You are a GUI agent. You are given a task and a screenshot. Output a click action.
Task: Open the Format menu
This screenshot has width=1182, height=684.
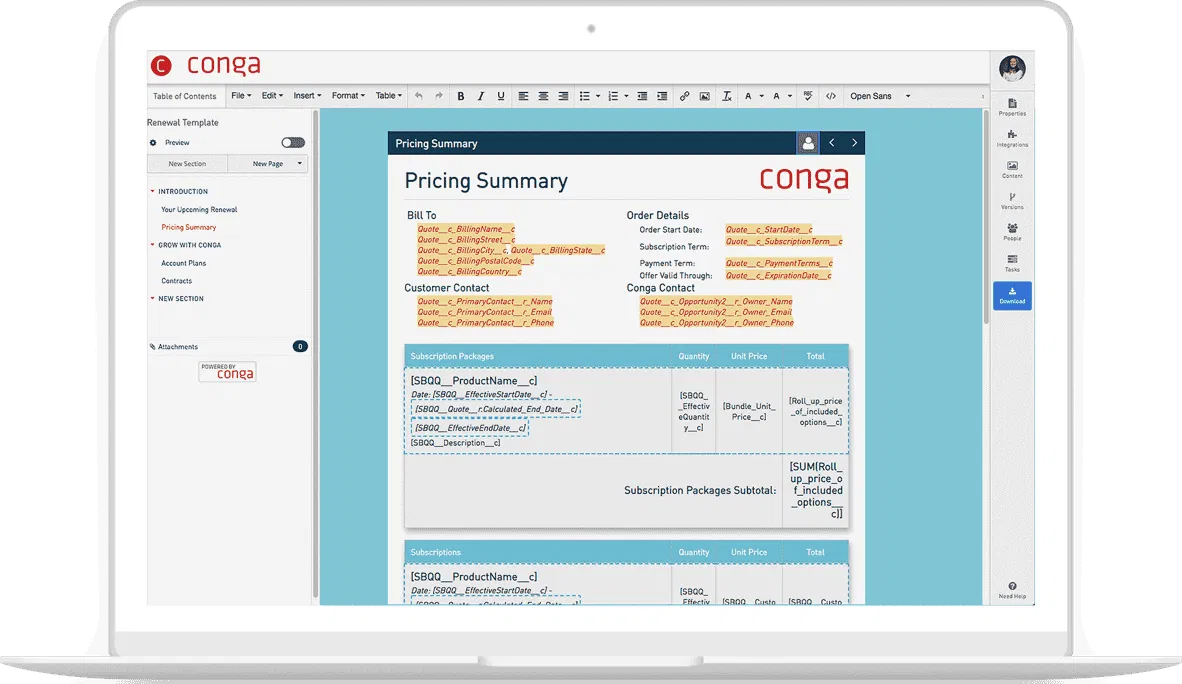click(x=348, y=96)
